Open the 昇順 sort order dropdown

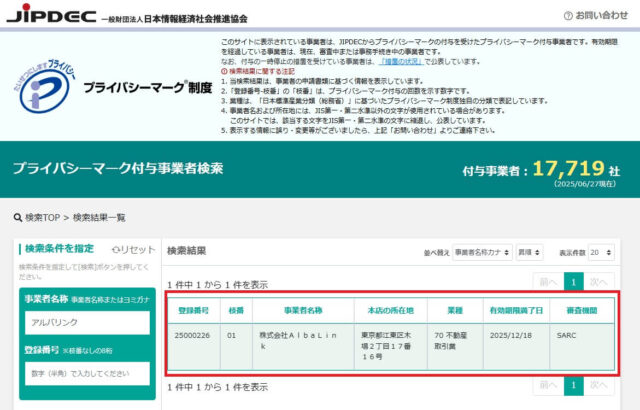point(529,253)
